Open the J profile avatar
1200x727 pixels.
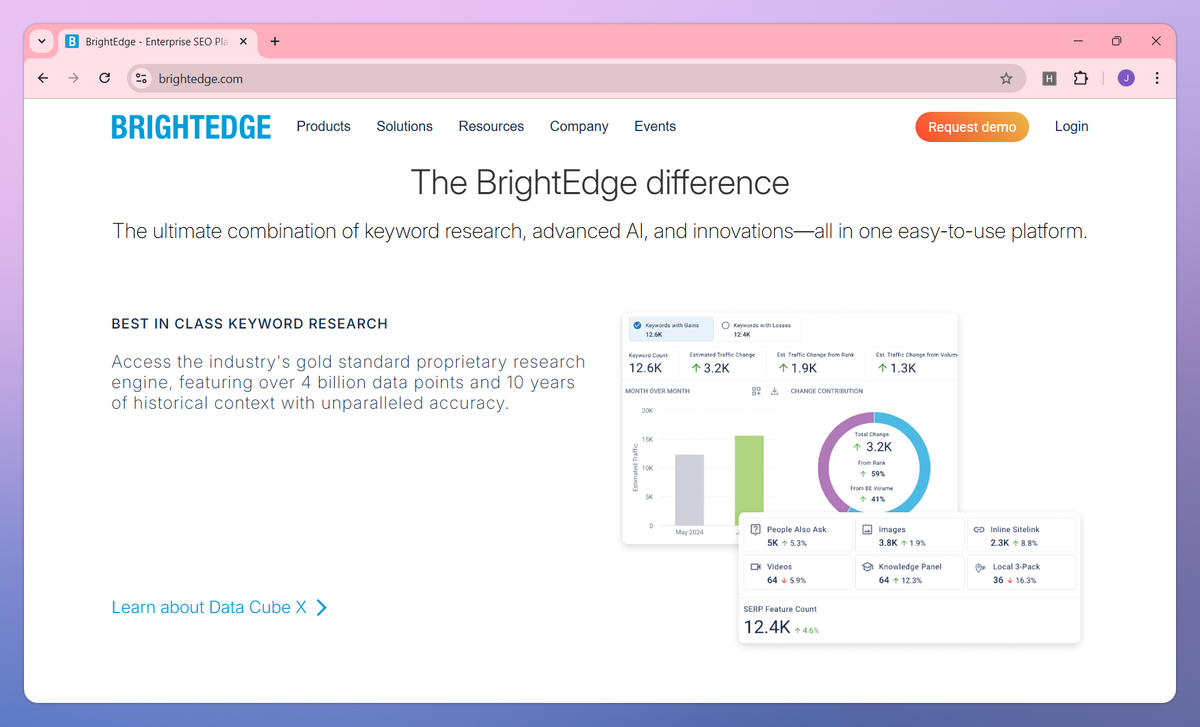coord(1126,78)
